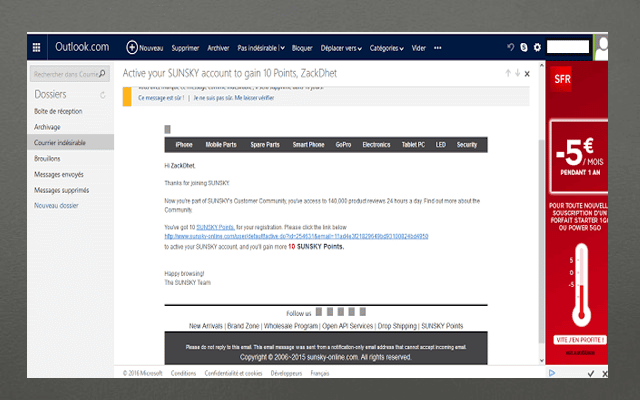Click the ad checkmark icon
Image resolution: width=640 pixels, height=400 pixels.
(591, 373)
